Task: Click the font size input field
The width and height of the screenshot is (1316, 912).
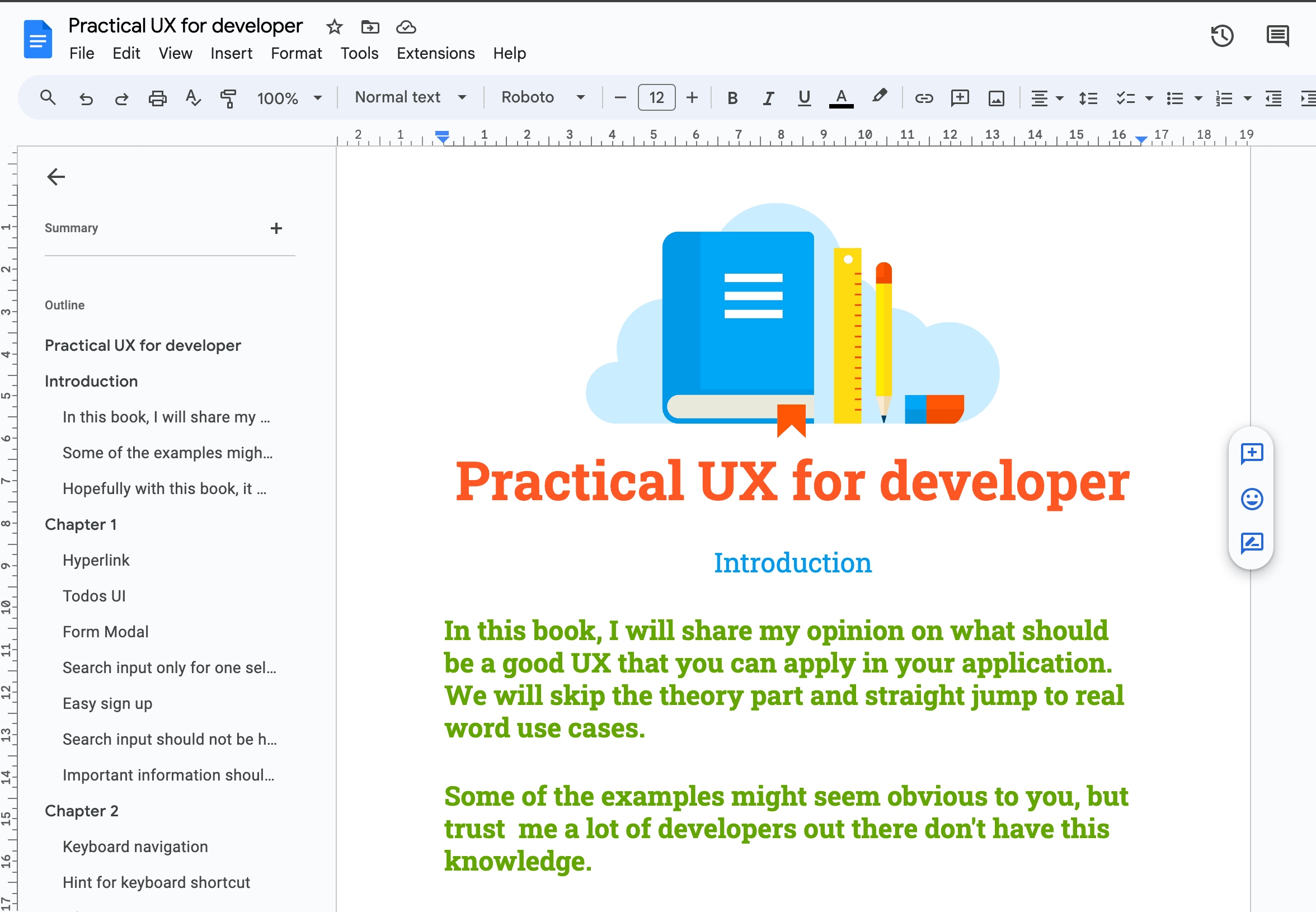Action: [656, 97]
